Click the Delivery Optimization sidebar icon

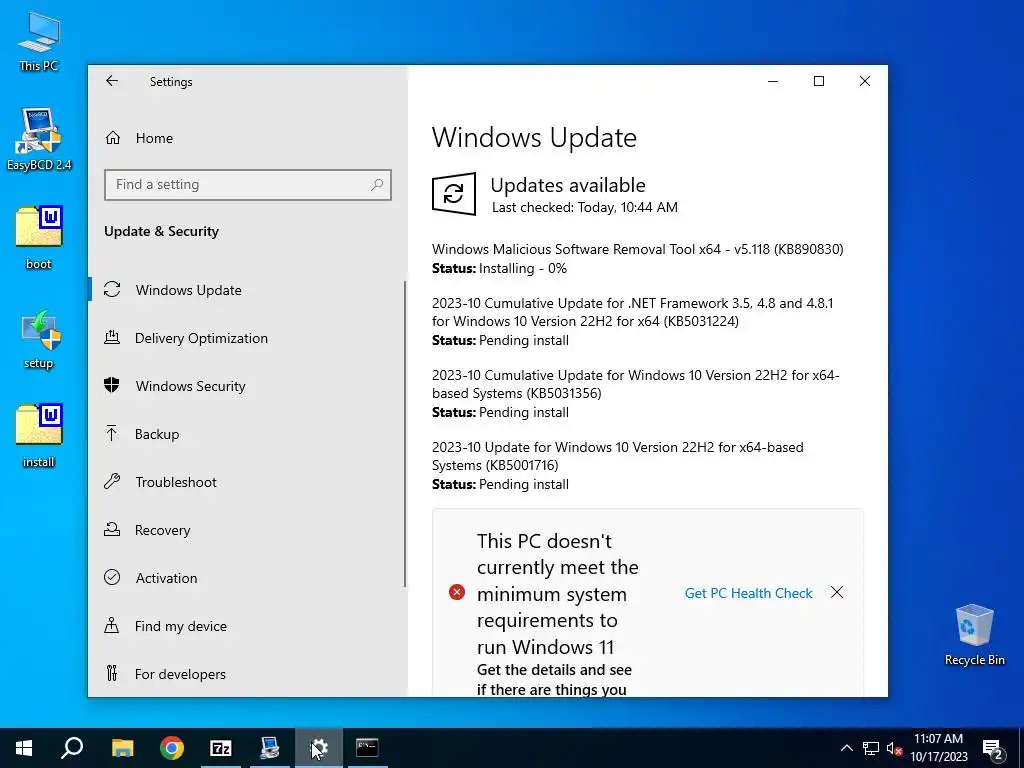click(112, 338)
